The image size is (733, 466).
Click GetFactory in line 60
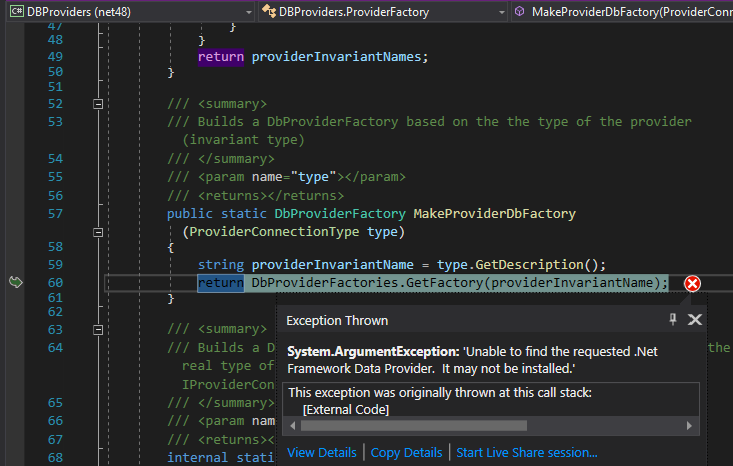tap(444, 283)
